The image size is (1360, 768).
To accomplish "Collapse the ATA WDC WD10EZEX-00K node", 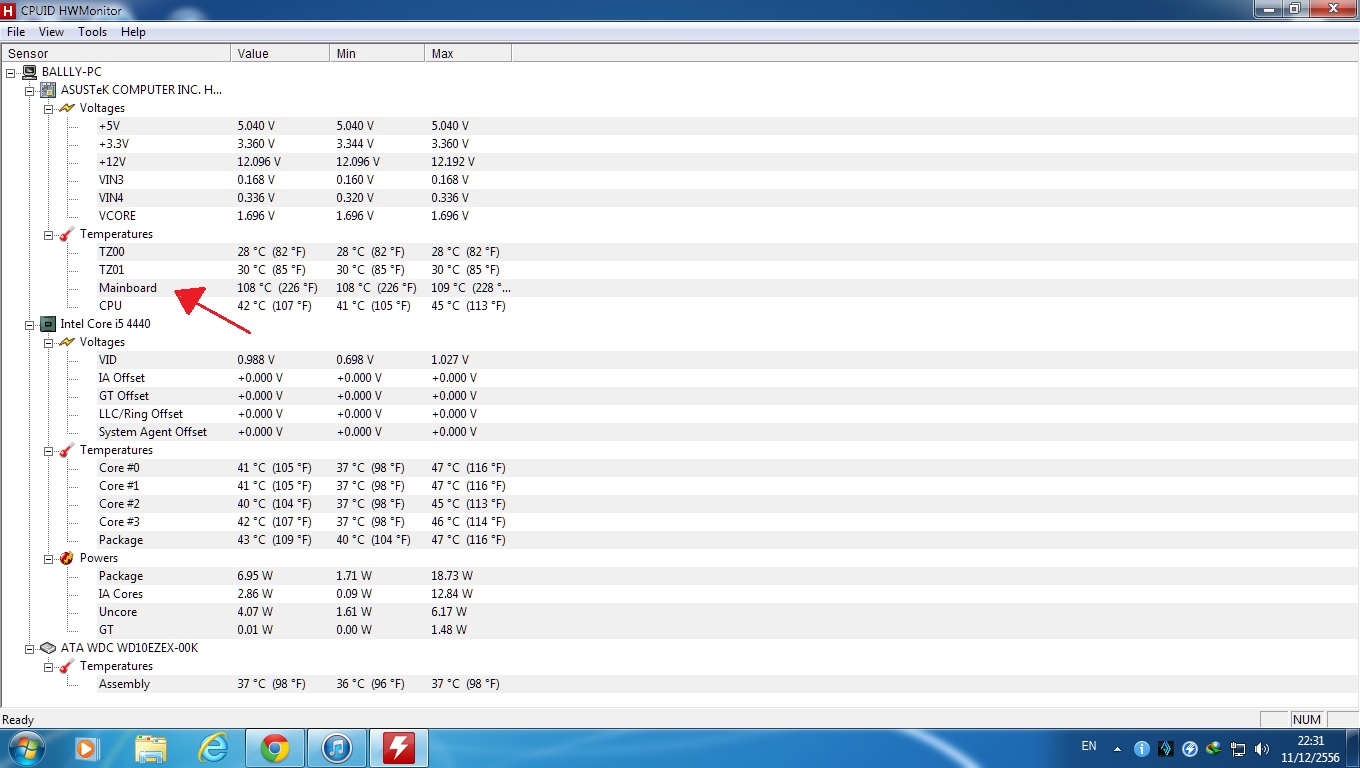I will pos(30,648).
